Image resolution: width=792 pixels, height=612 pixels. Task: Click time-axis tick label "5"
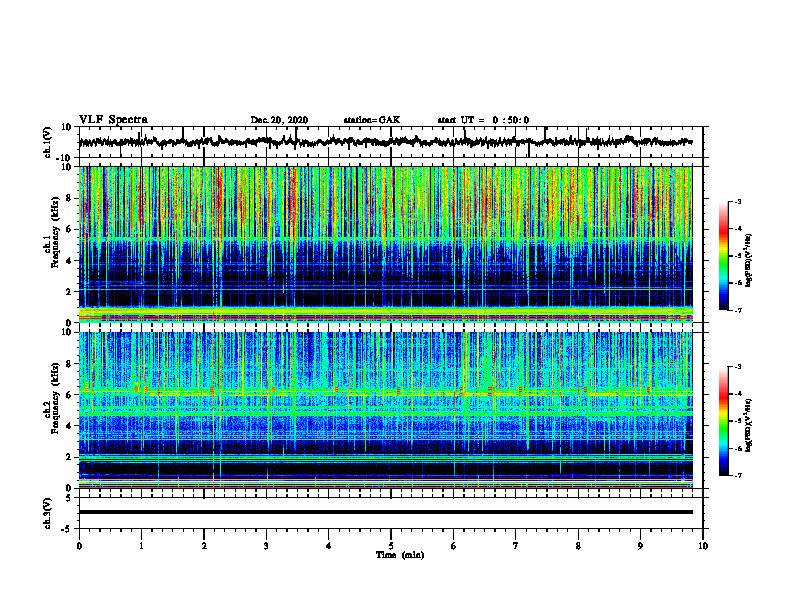coord(391,546)
